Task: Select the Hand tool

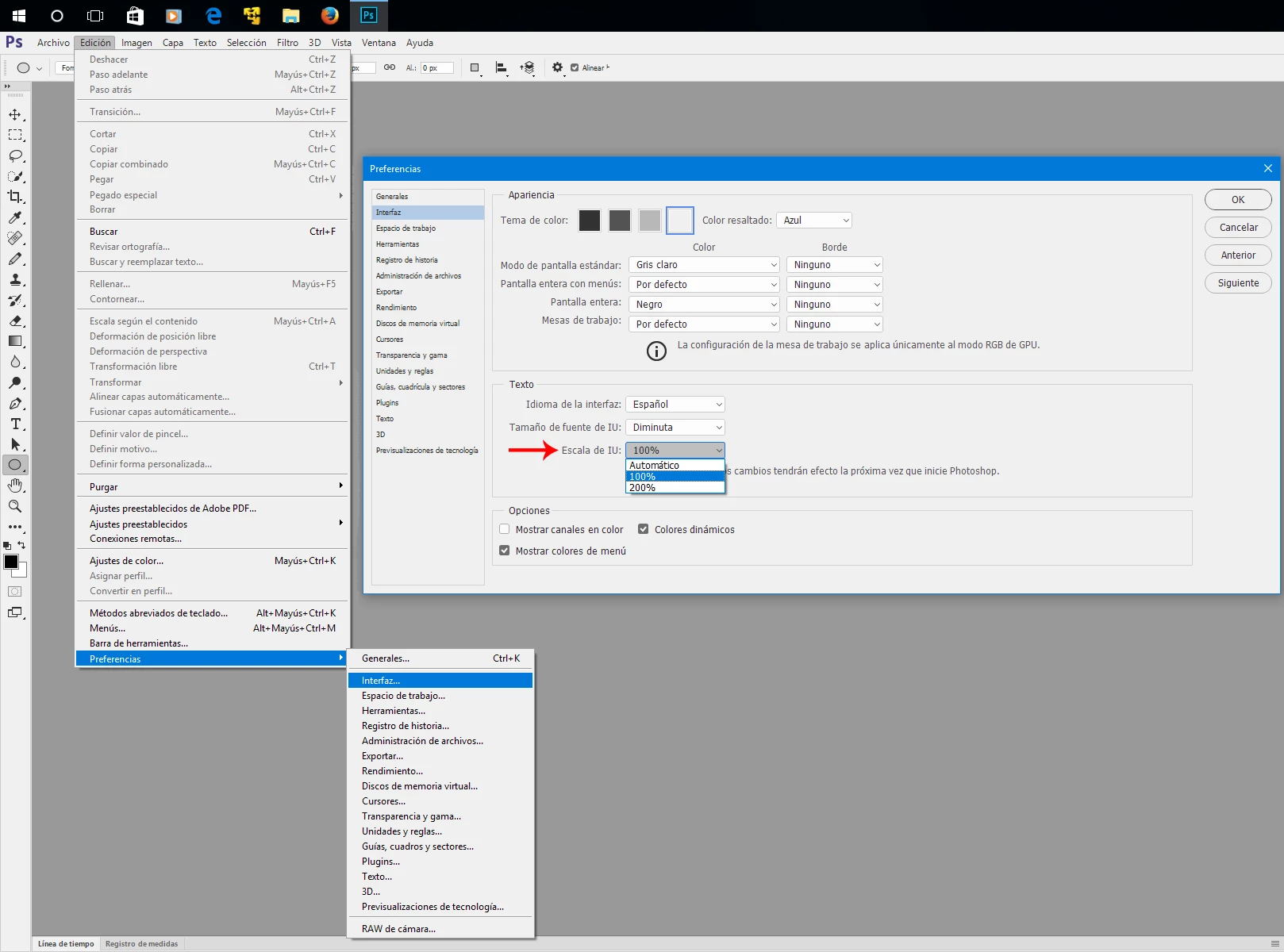Action: (15, 486)
